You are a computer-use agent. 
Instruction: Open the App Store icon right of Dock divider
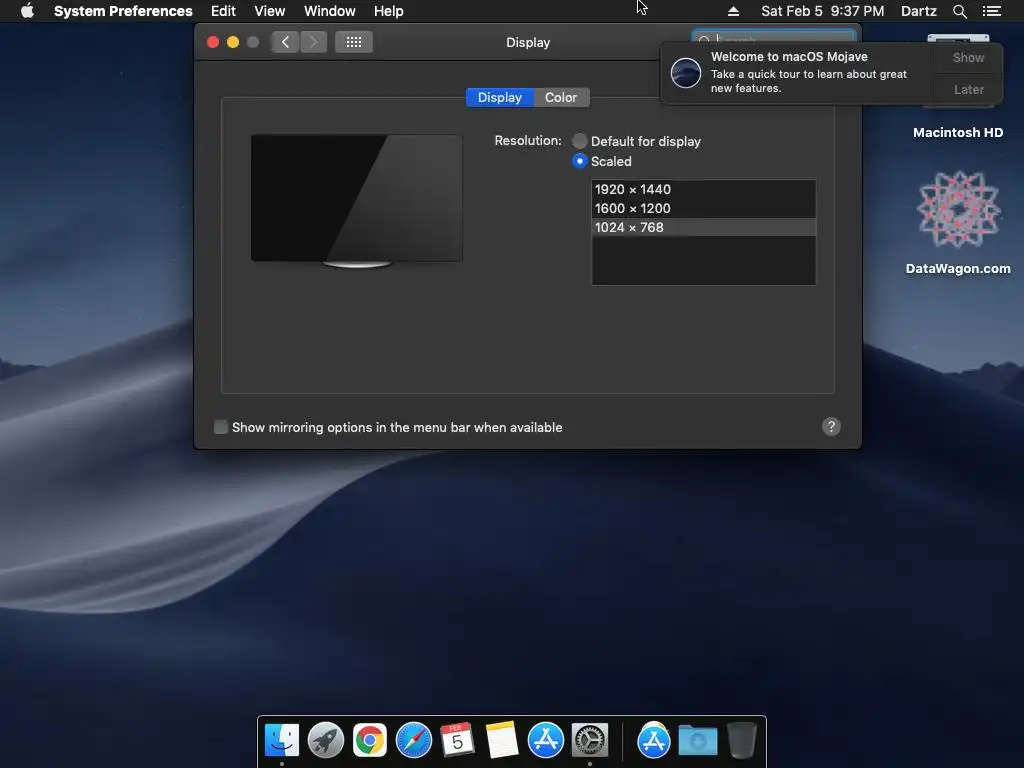654,741
